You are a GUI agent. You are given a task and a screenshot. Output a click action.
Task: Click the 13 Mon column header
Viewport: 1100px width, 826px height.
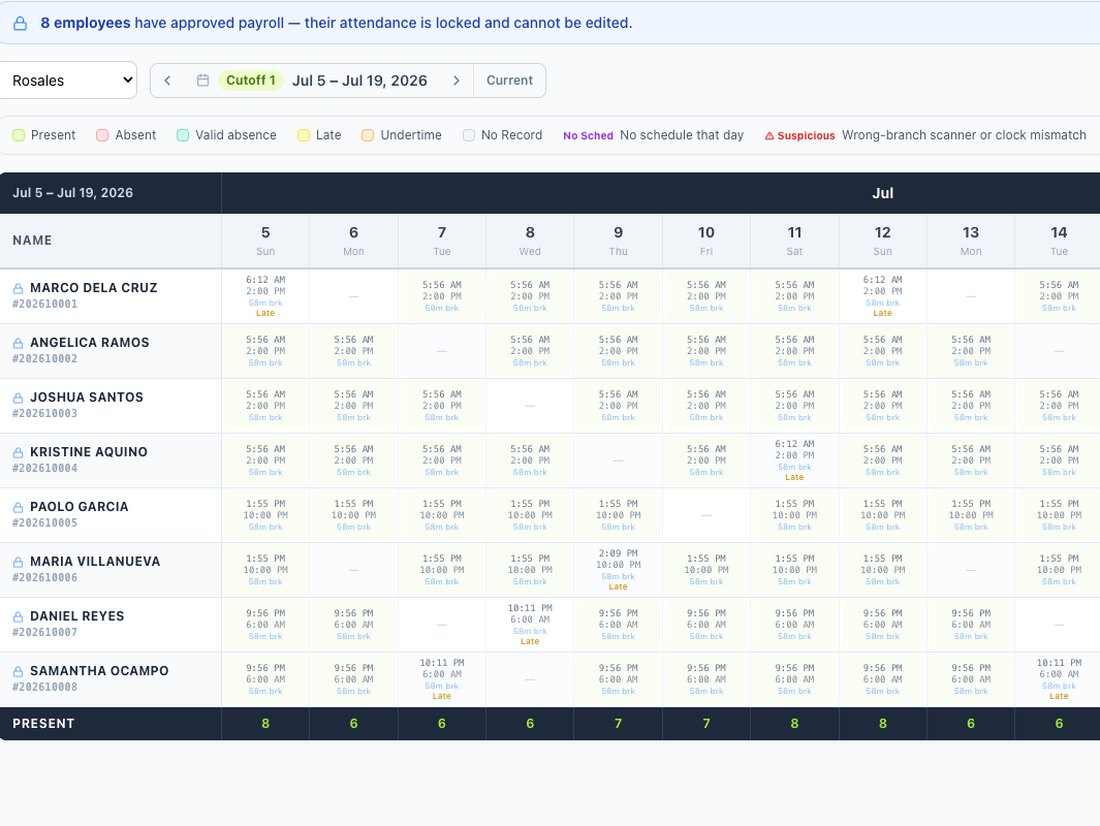click(x=971, y=241)
